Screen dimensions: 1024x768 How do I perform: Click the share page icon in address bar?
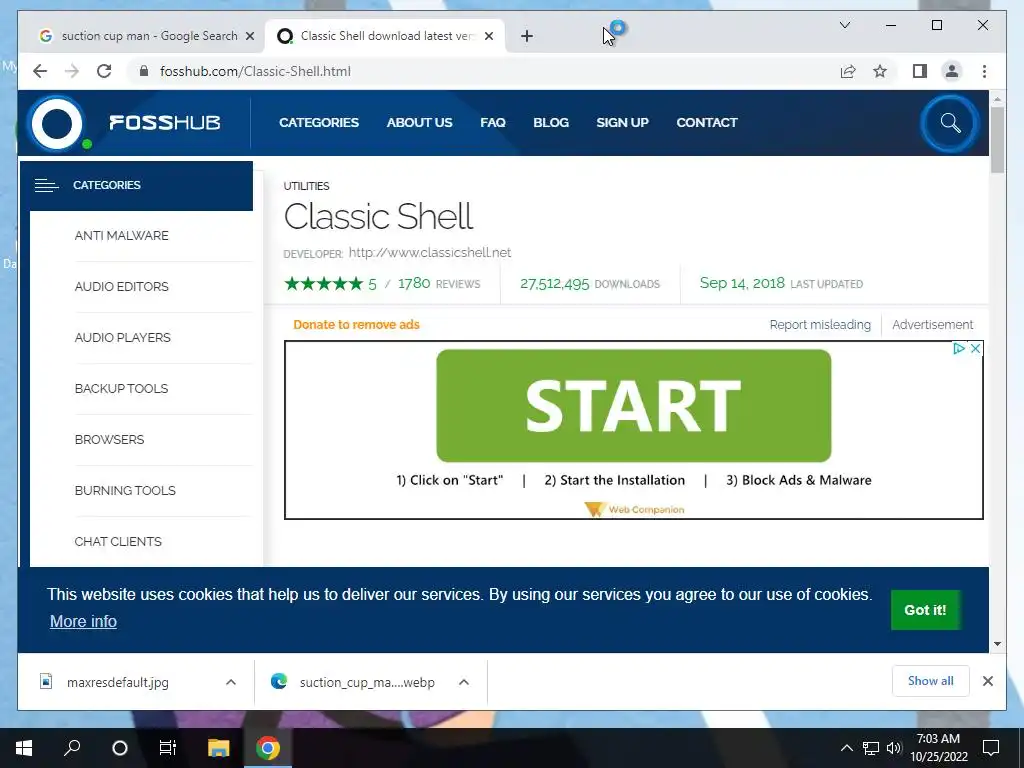pyautogui.click(x=848, y=71)
